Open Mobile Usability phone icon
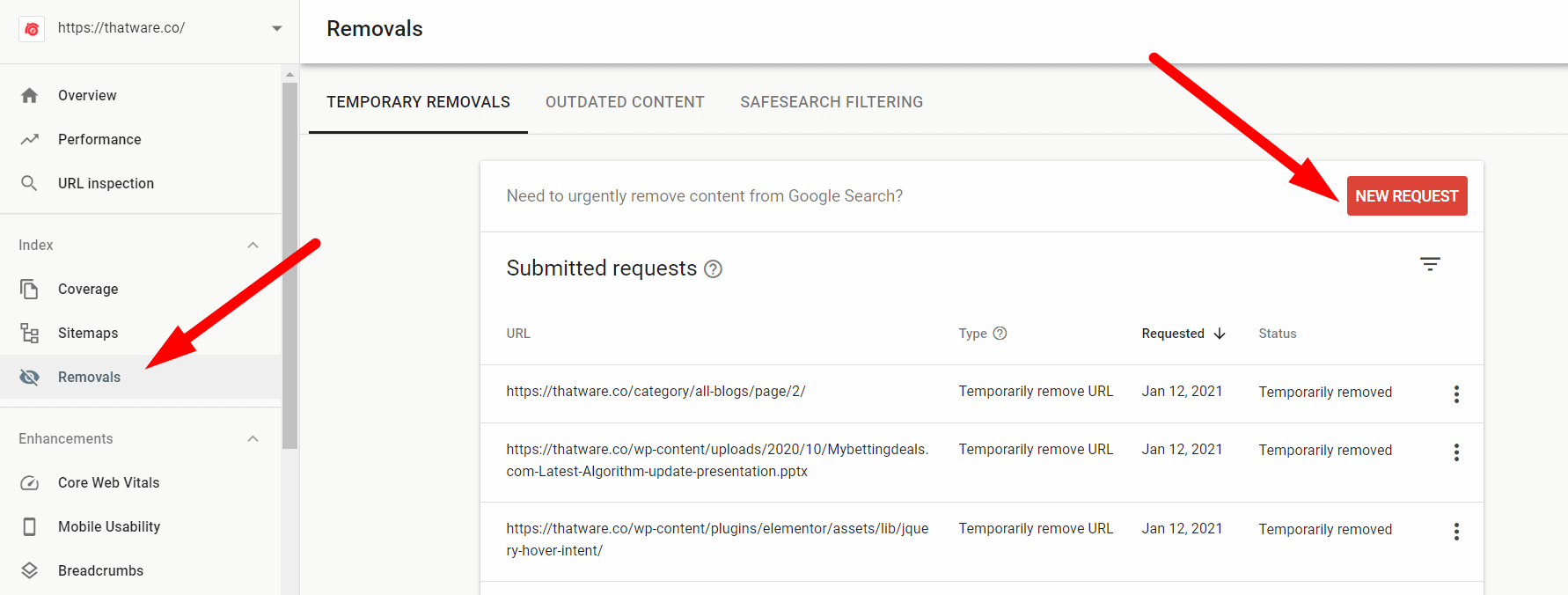The width and height of the screenshot is (1568, 595). pyautogui.click(x=29, y=526)
